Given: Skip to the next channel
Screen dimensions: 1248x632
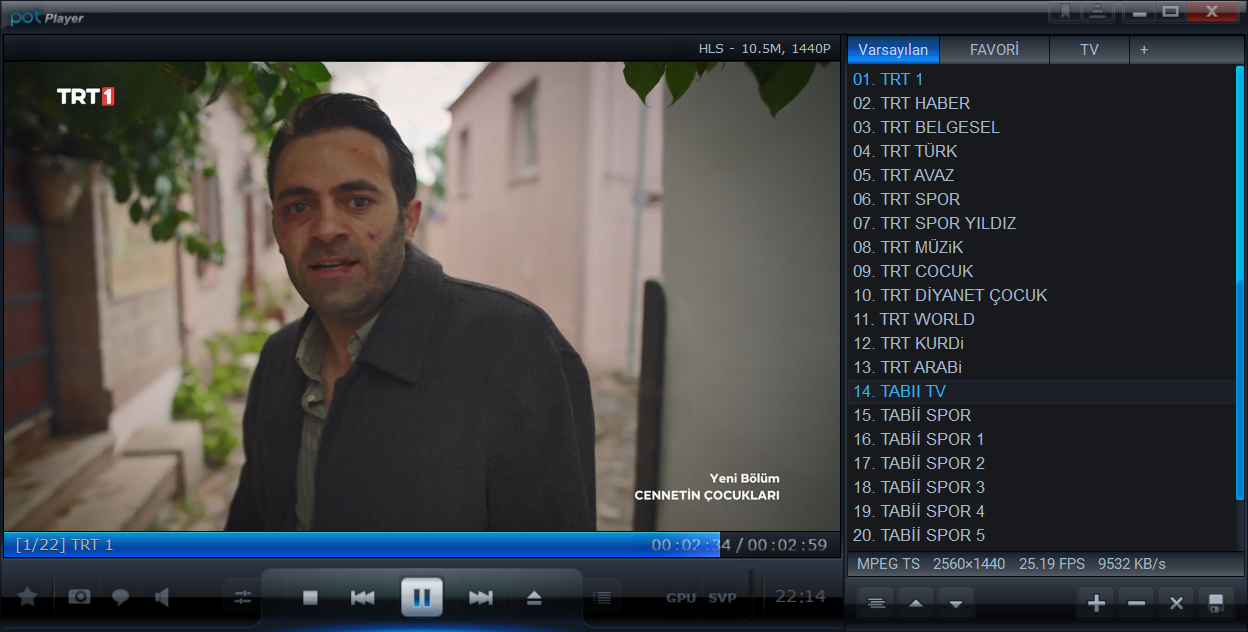Looking at the screenshot, I should (481, 598).
